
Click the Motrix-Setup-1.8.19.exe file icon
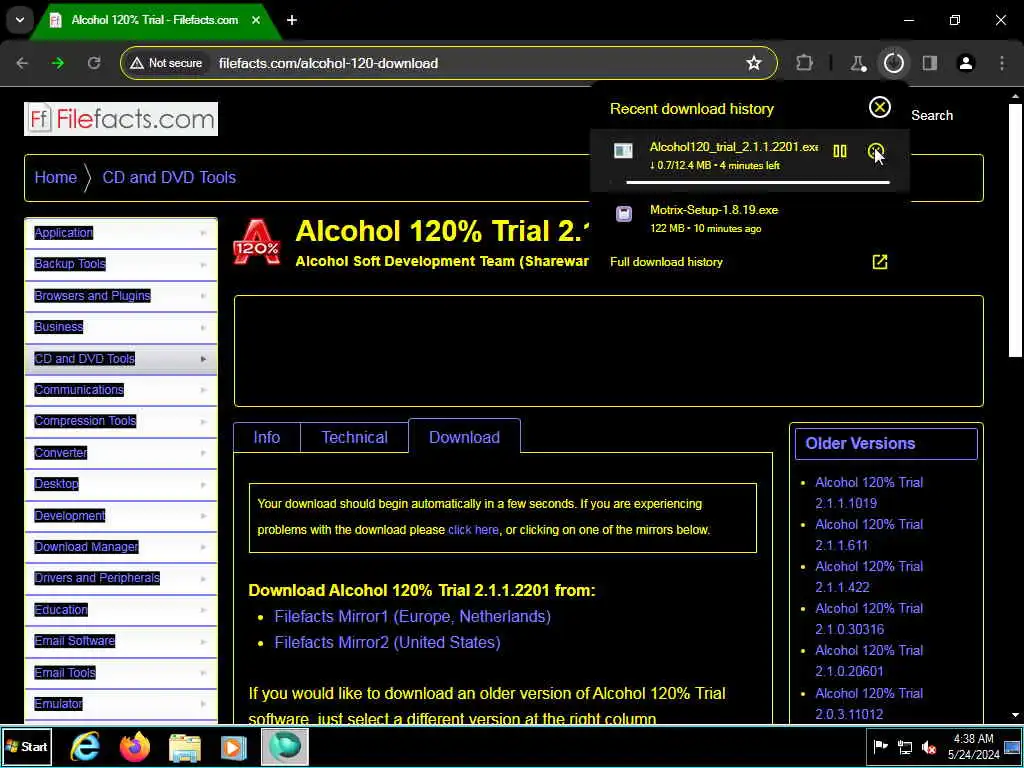coord(624,214)
